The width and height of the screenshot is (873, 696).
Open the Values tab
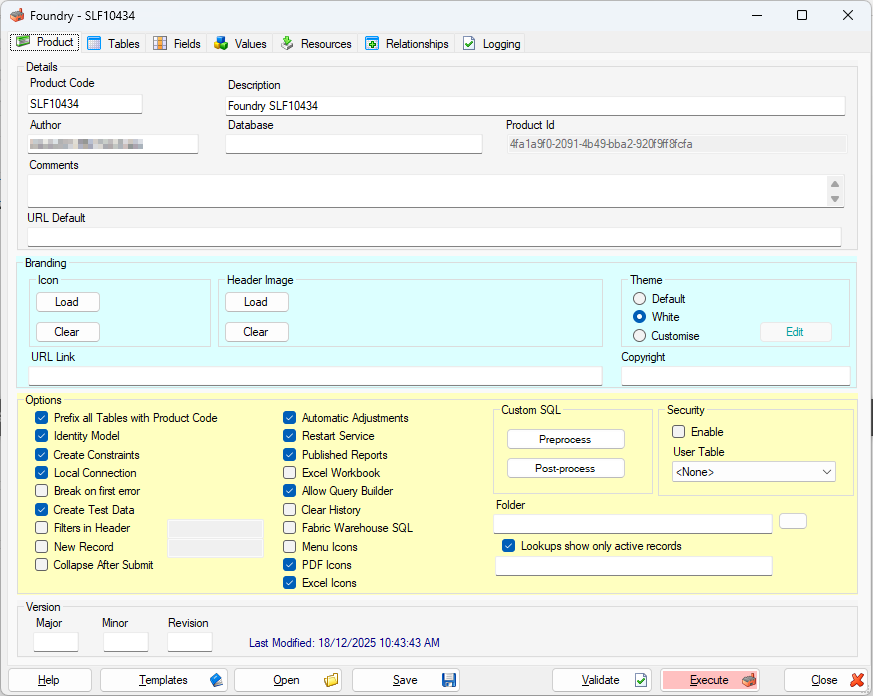[x=241, y=43]
